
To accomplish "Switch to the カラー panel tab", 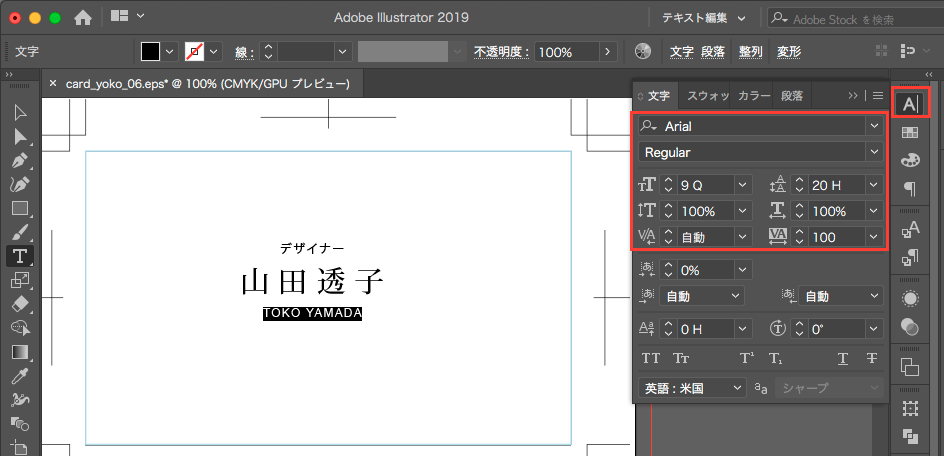I will [x=754, y=96].
